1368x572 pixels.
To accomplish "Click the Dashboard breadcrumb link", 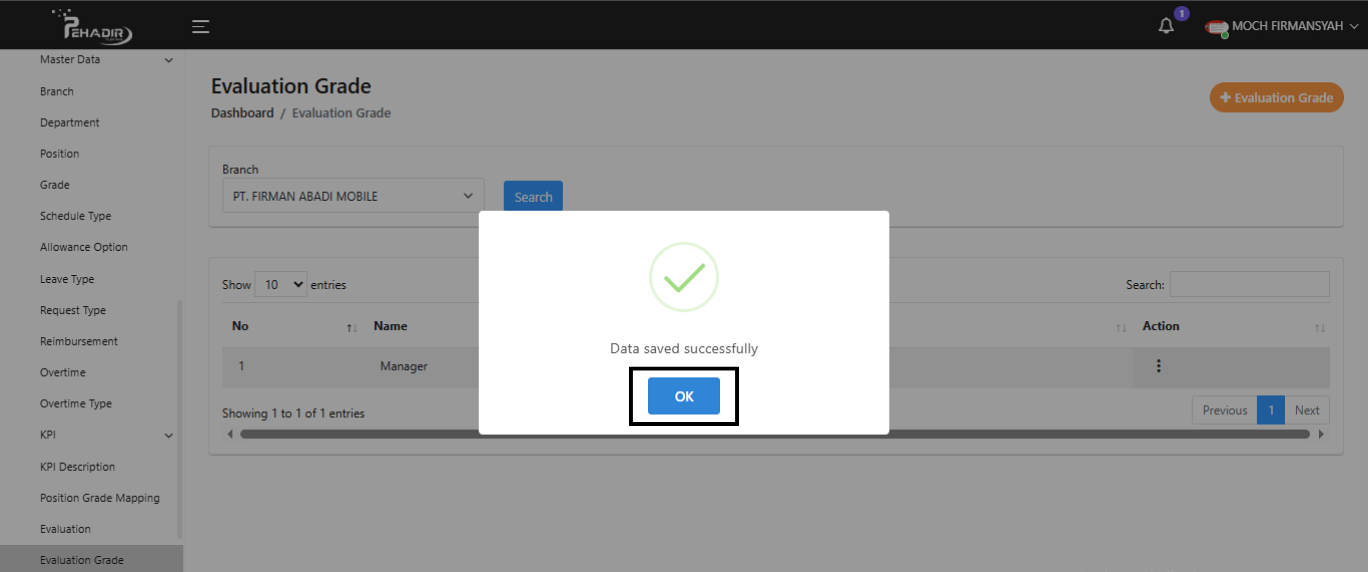I will click(x=242, y=113).
